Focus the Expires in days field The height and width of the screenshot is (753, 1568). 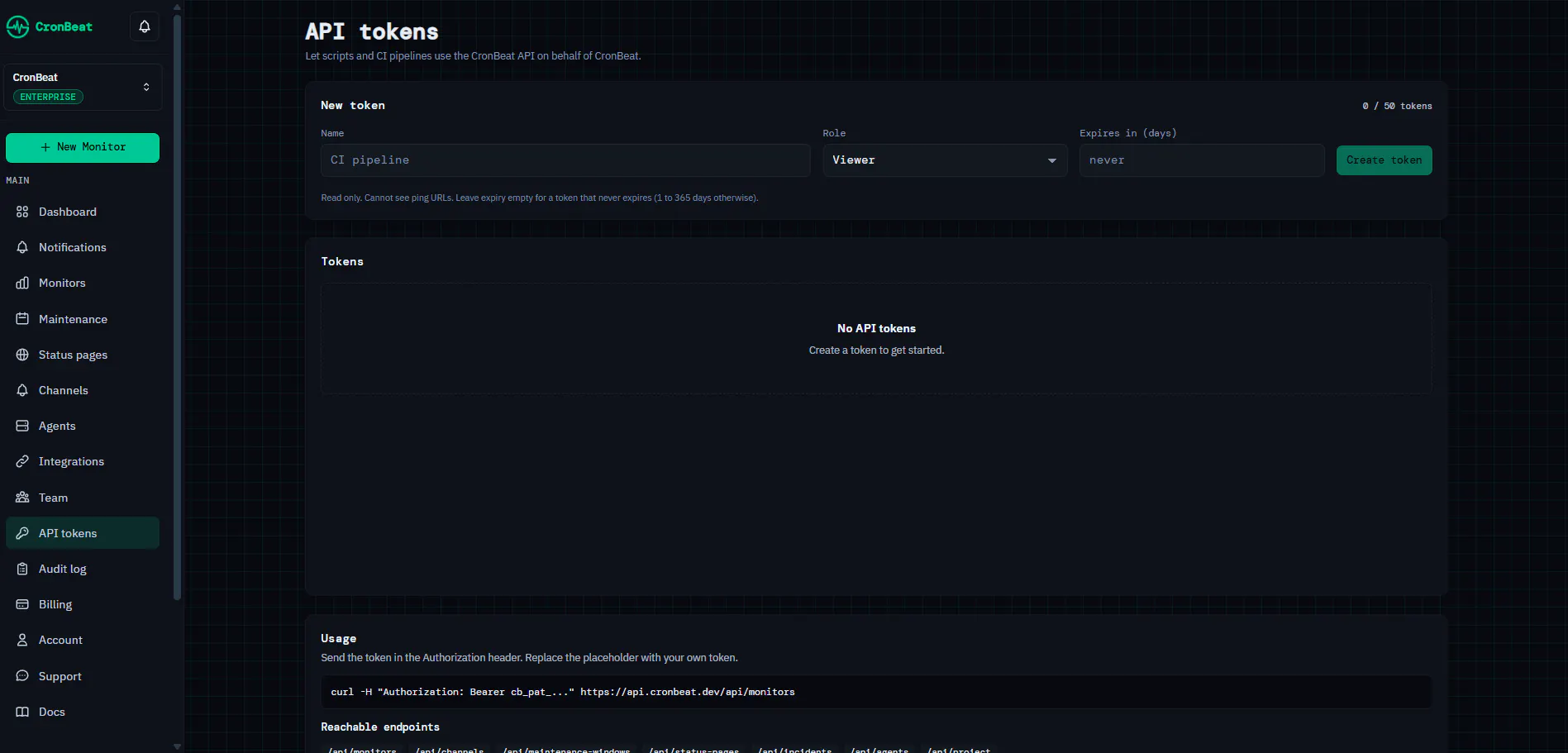tap(1202, 160)
